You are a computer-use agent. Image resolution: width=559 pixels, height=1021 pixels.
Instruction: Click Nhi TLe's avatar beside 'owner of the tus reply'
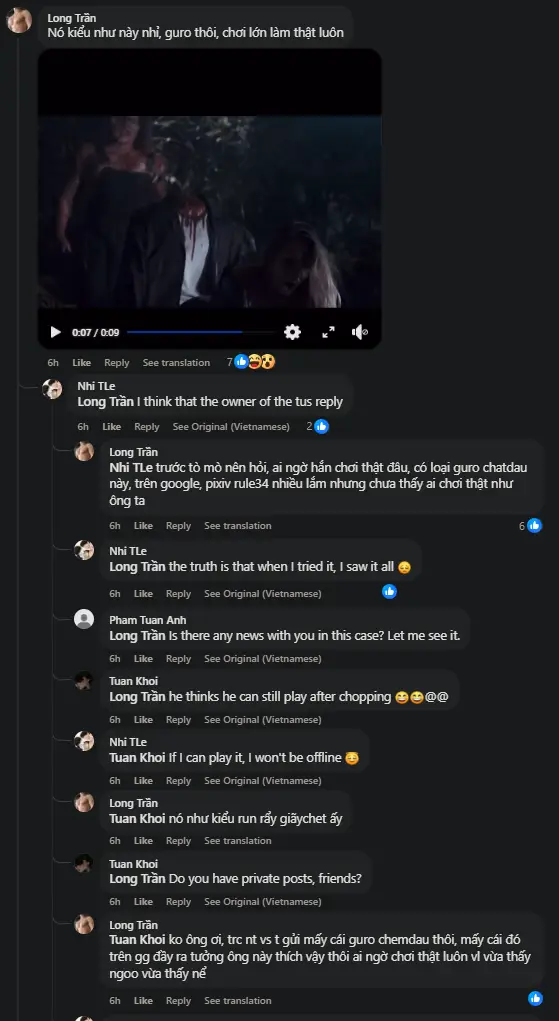pyautogui.click(x=52, y=389)
